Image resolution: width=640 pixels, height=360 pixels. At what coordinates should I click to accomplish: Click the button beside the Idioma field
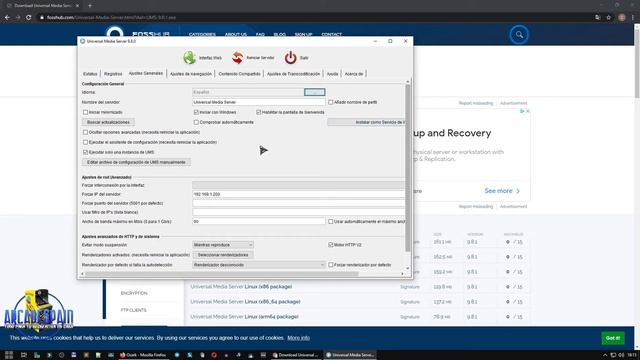coord(315,92)
